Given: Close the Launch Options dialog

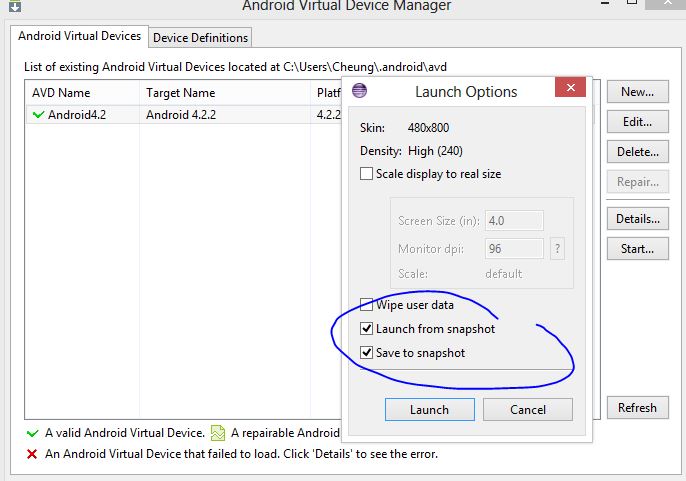Looking at the screenshot, I should 570,88.
